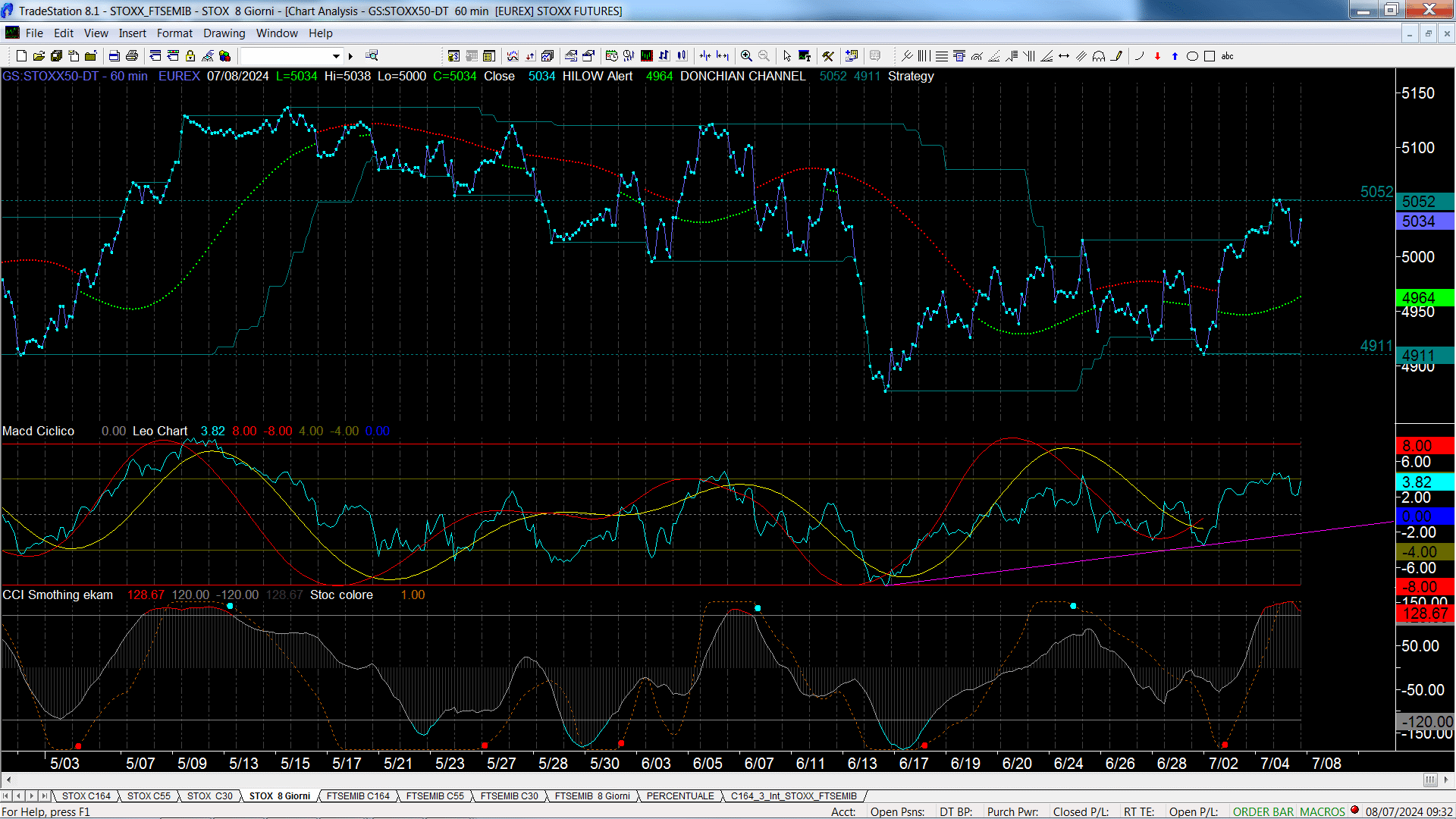Select the speed arcs drawing tool
This screenshot has width=1456, height=819.
point(977,56)
